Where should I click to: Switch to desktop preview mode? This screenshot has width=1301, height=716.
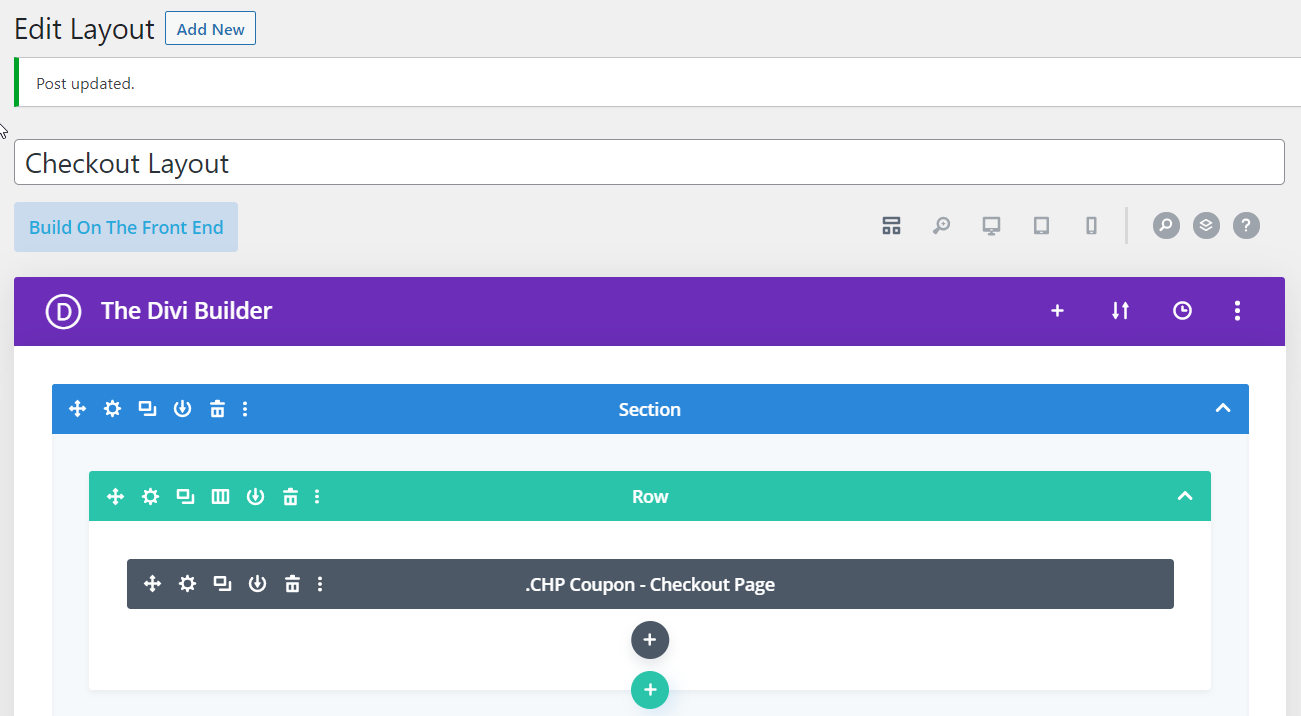pyautogui.click(x=991, y=226)
